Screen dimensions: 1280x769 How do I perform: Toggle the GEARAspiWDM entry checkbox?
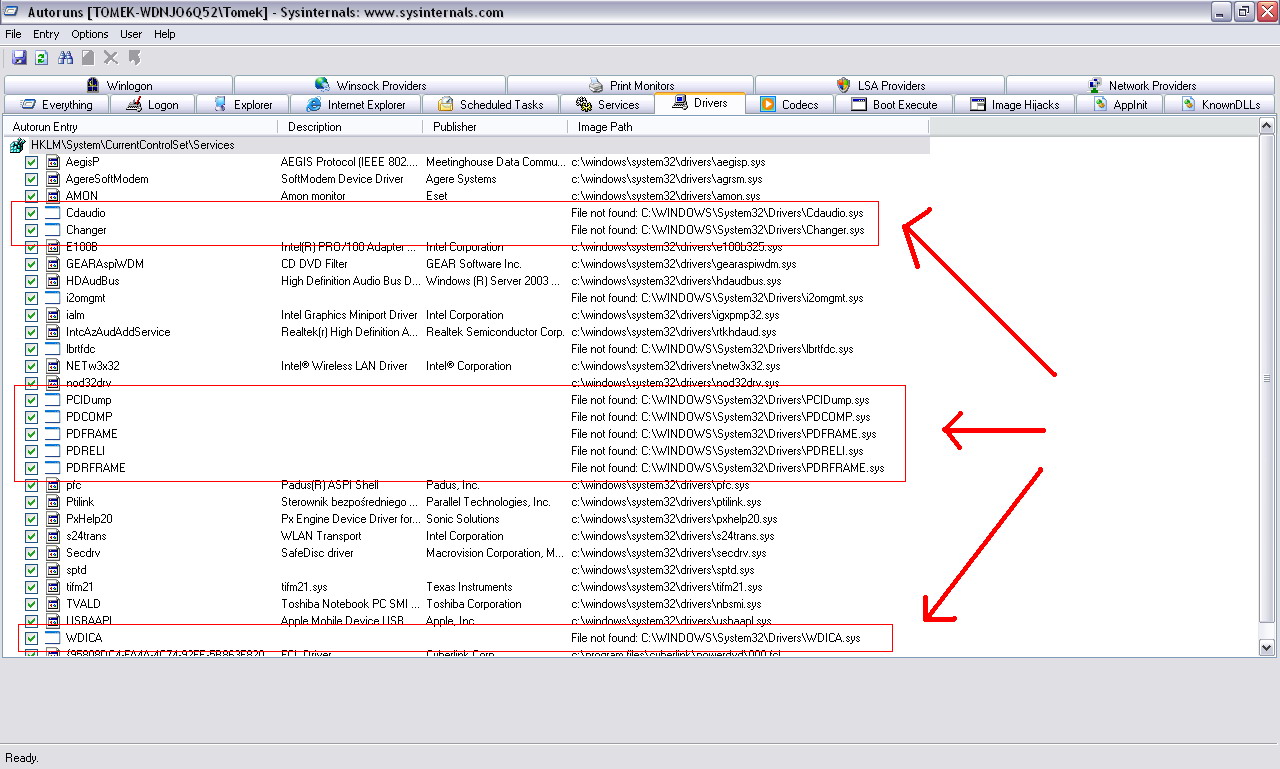32,264
